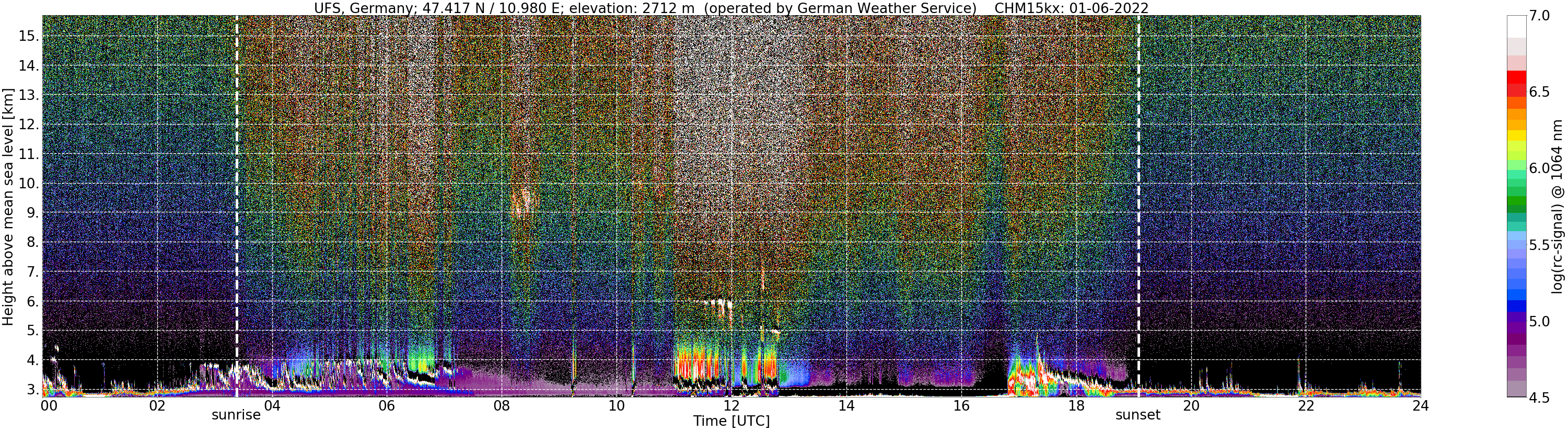Screen dimensions: 1568x431
Task: Click the time tick label "02"
Action: click(157, 406)
